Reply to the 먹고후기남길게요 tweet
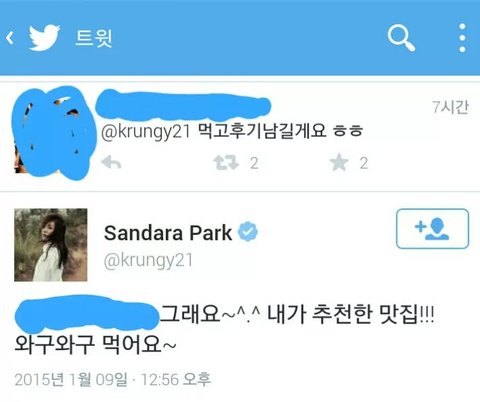 [111, 163]
